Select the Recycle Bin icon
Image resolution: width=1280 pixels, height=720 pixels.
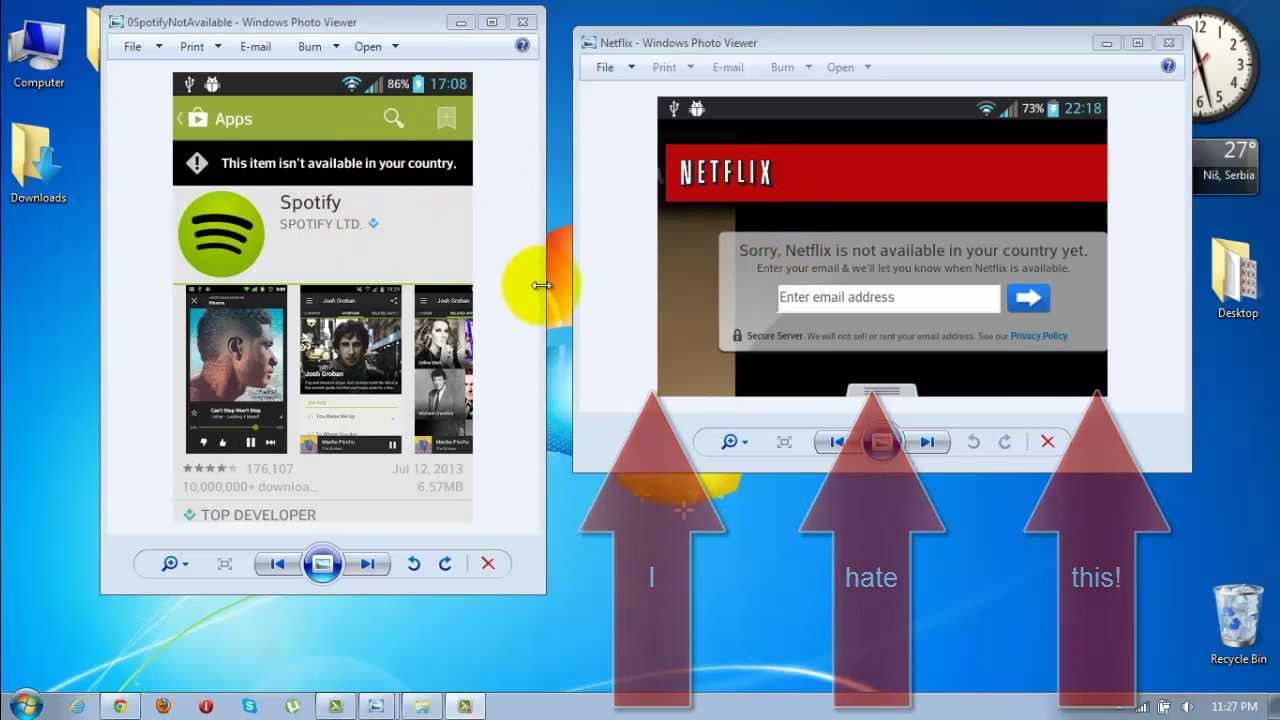pyautogui.click(x=1238, y=626)
